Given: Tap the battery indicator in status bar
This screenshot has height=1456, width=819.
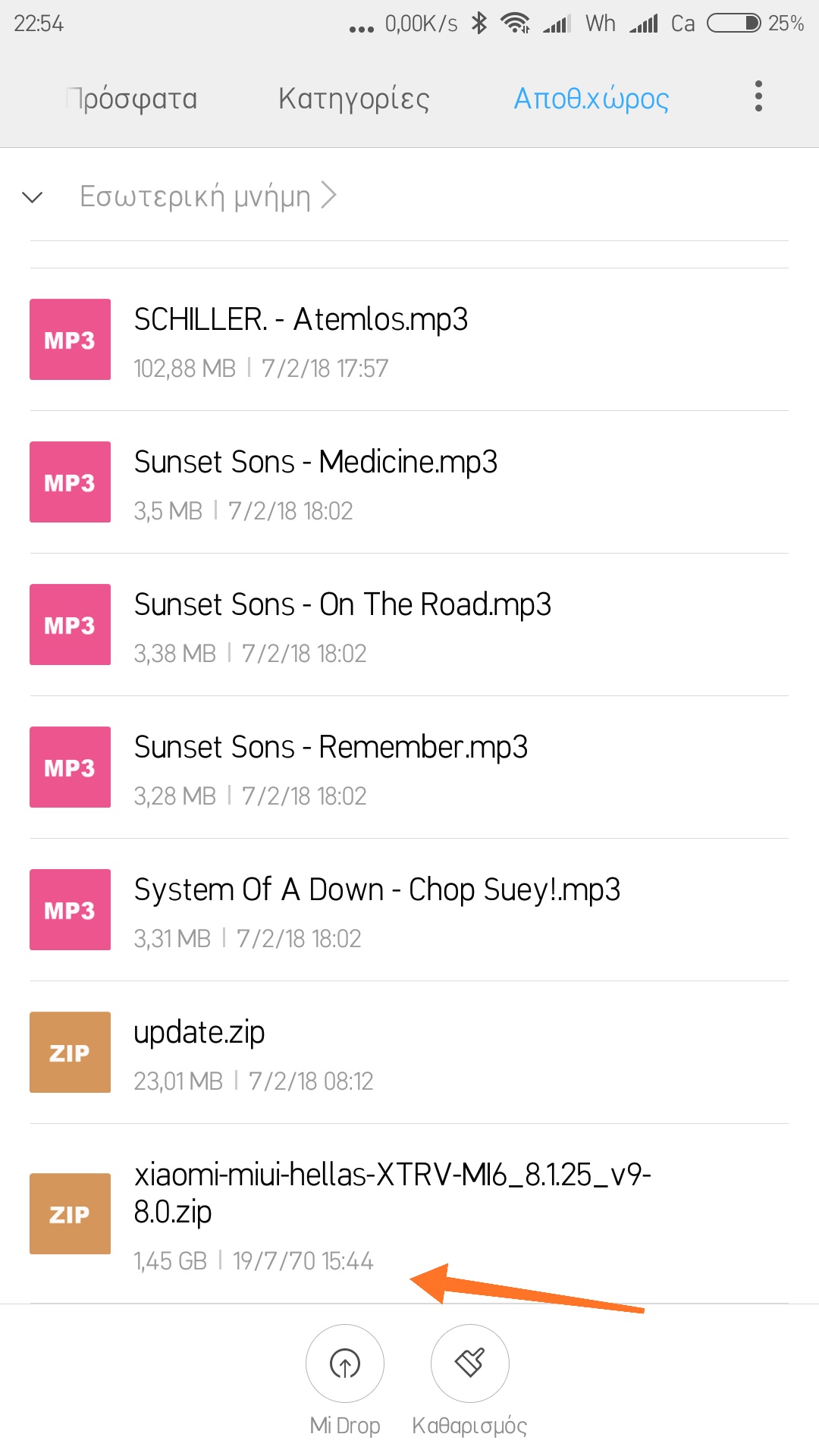Looking at the screenshot, I should (733, 24).
